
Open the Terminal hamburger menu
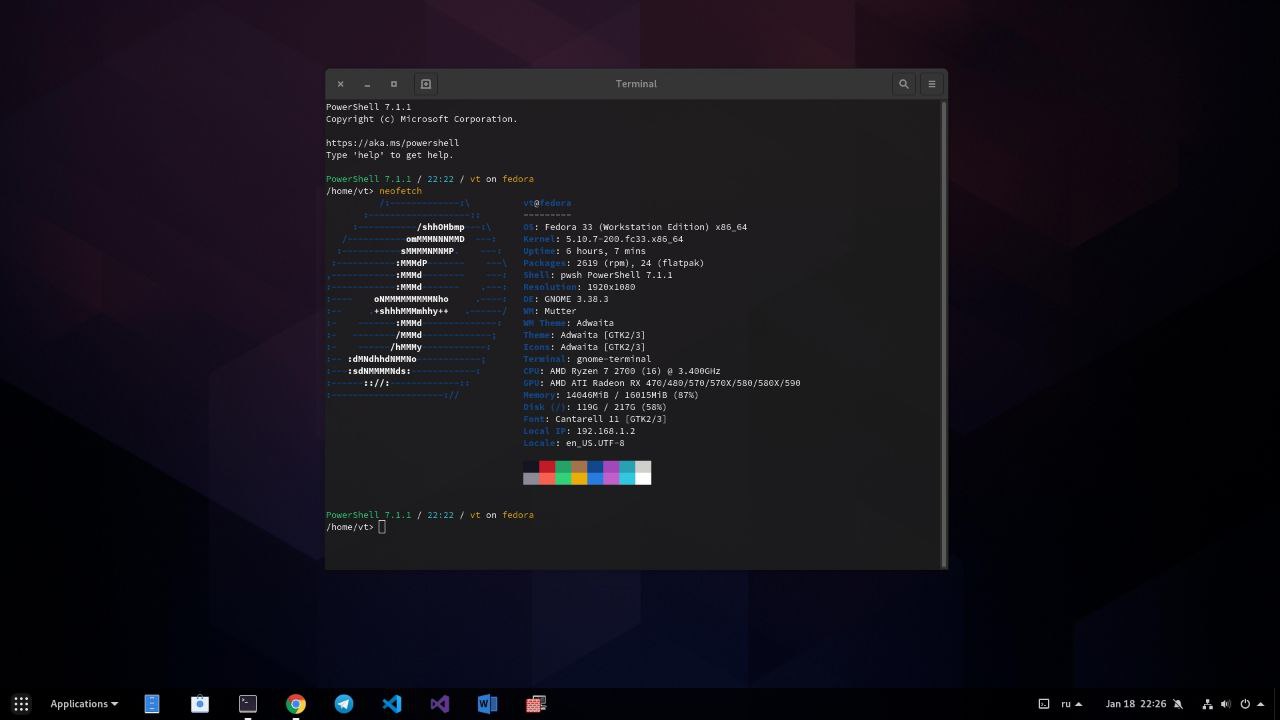(931, 84)
